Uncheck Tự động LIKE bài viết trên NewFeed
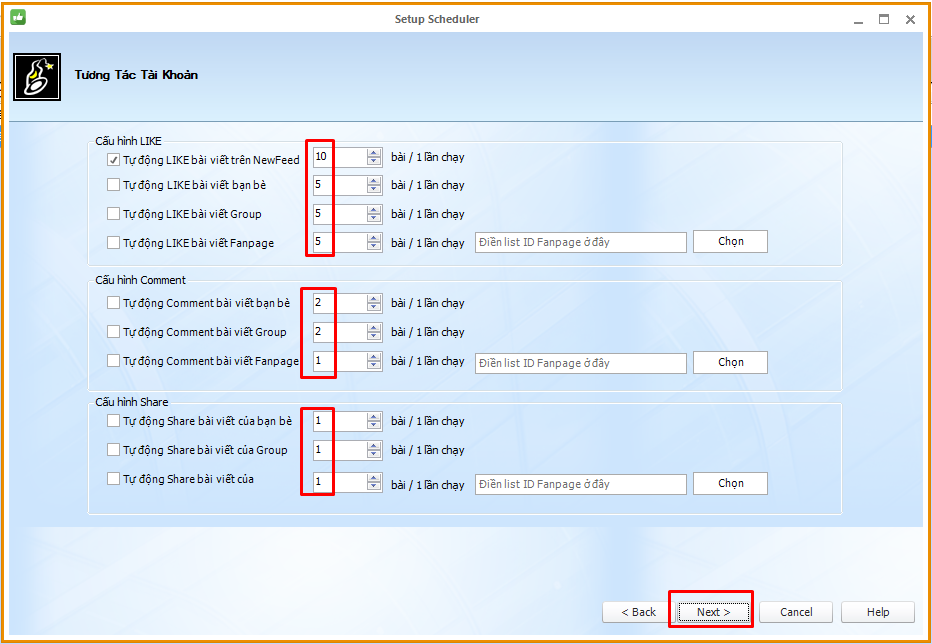Image resolution: width=932 pixels, height=644 pixels. pos(113,159)
